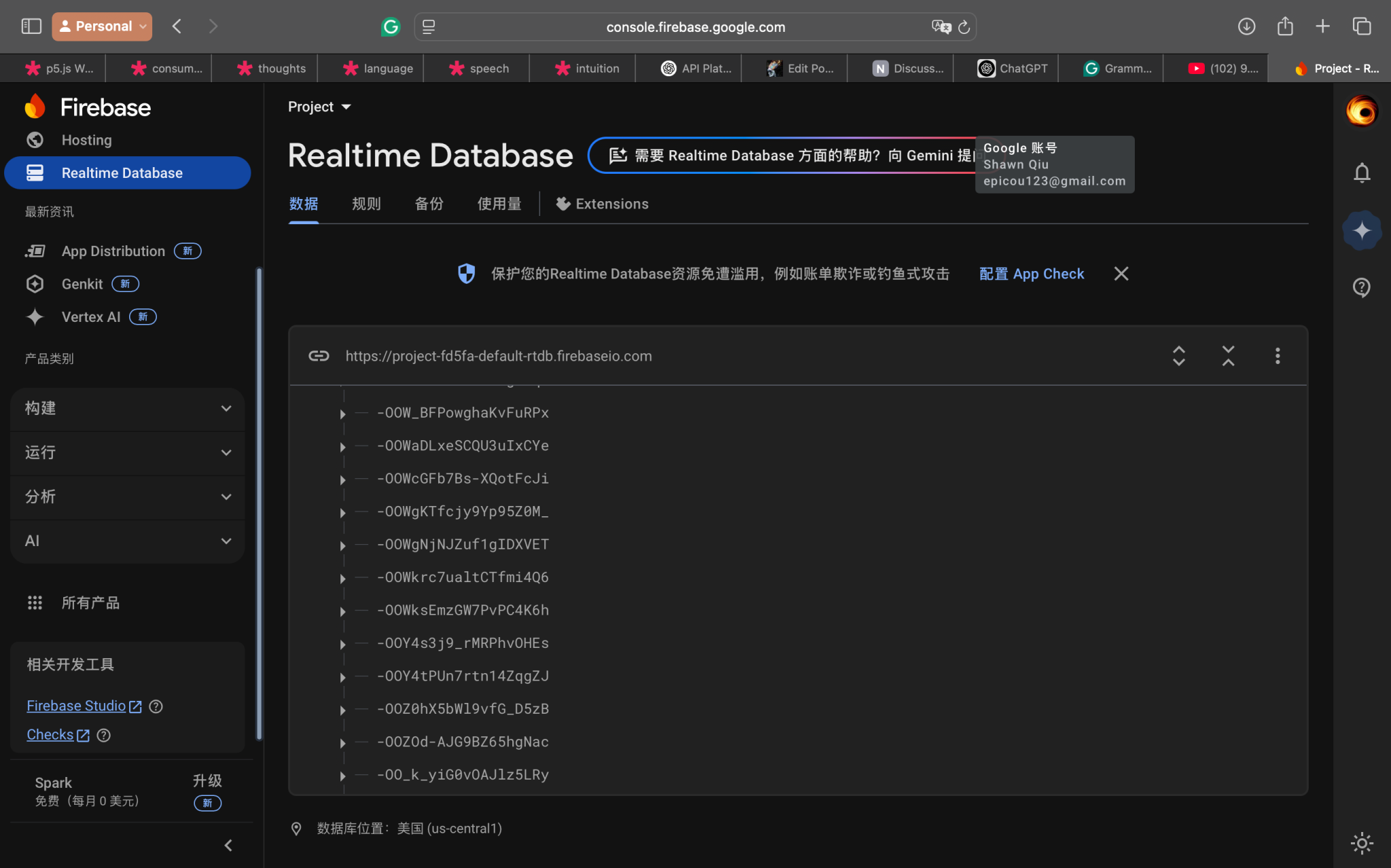Expand the -OOWaDLxeSCQU3uIxCYe tree node

342,447
